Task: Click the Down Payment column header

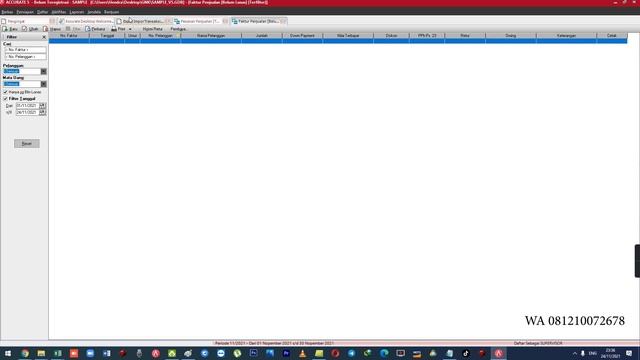Action: (x=302, y=36)
